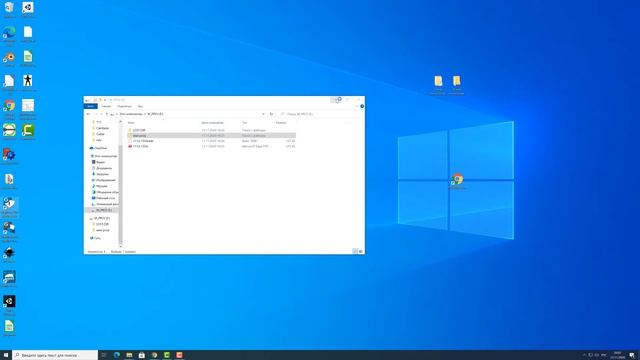Image resolution: width=640 pixels, height=360 pixels.
Task: Open Сеть in the navigation pane
Action: tap(96, 238)
